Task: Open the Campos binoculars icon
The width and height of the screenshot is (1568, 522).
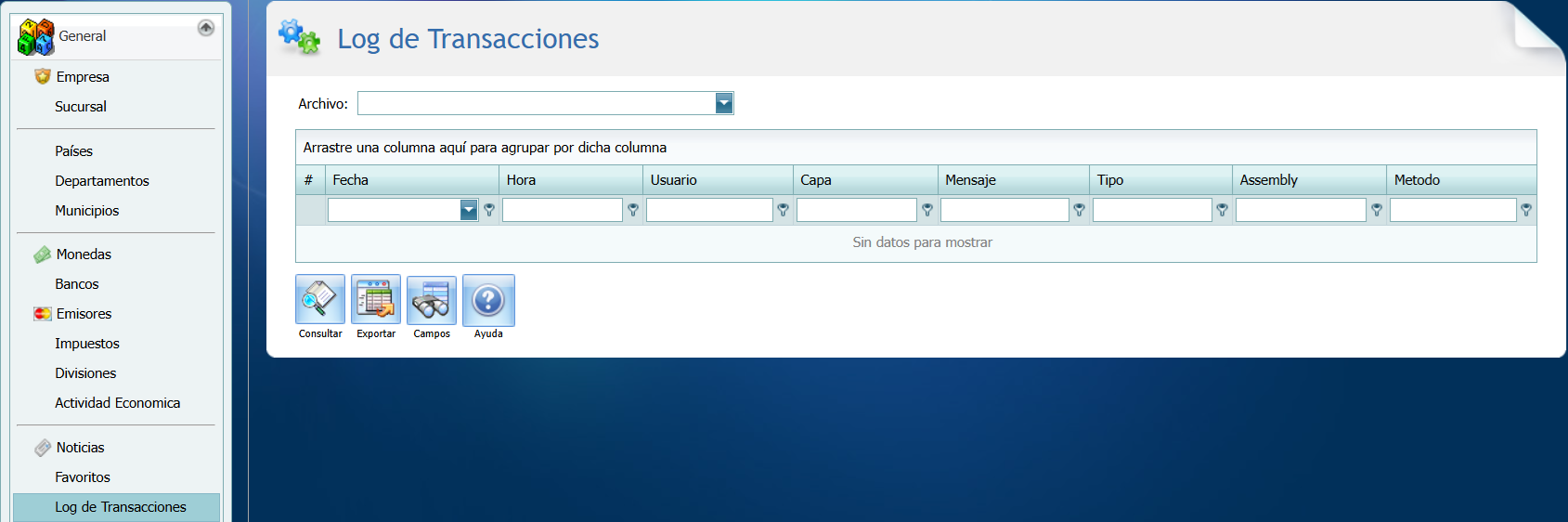Action: 432,299
